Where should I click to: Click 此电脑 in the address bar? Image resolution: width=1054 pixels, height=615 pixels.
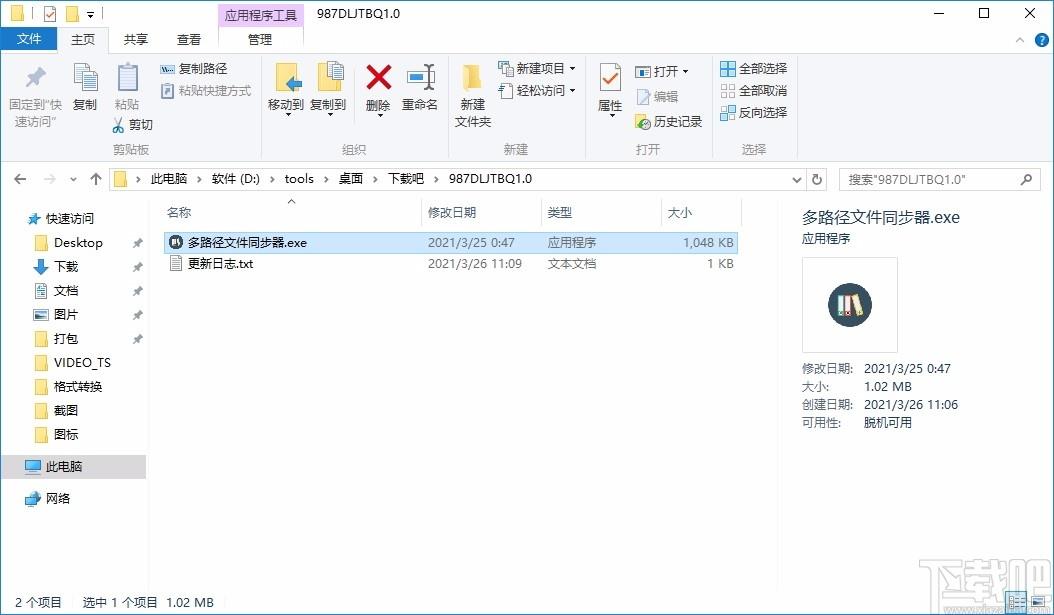point(169,179)
